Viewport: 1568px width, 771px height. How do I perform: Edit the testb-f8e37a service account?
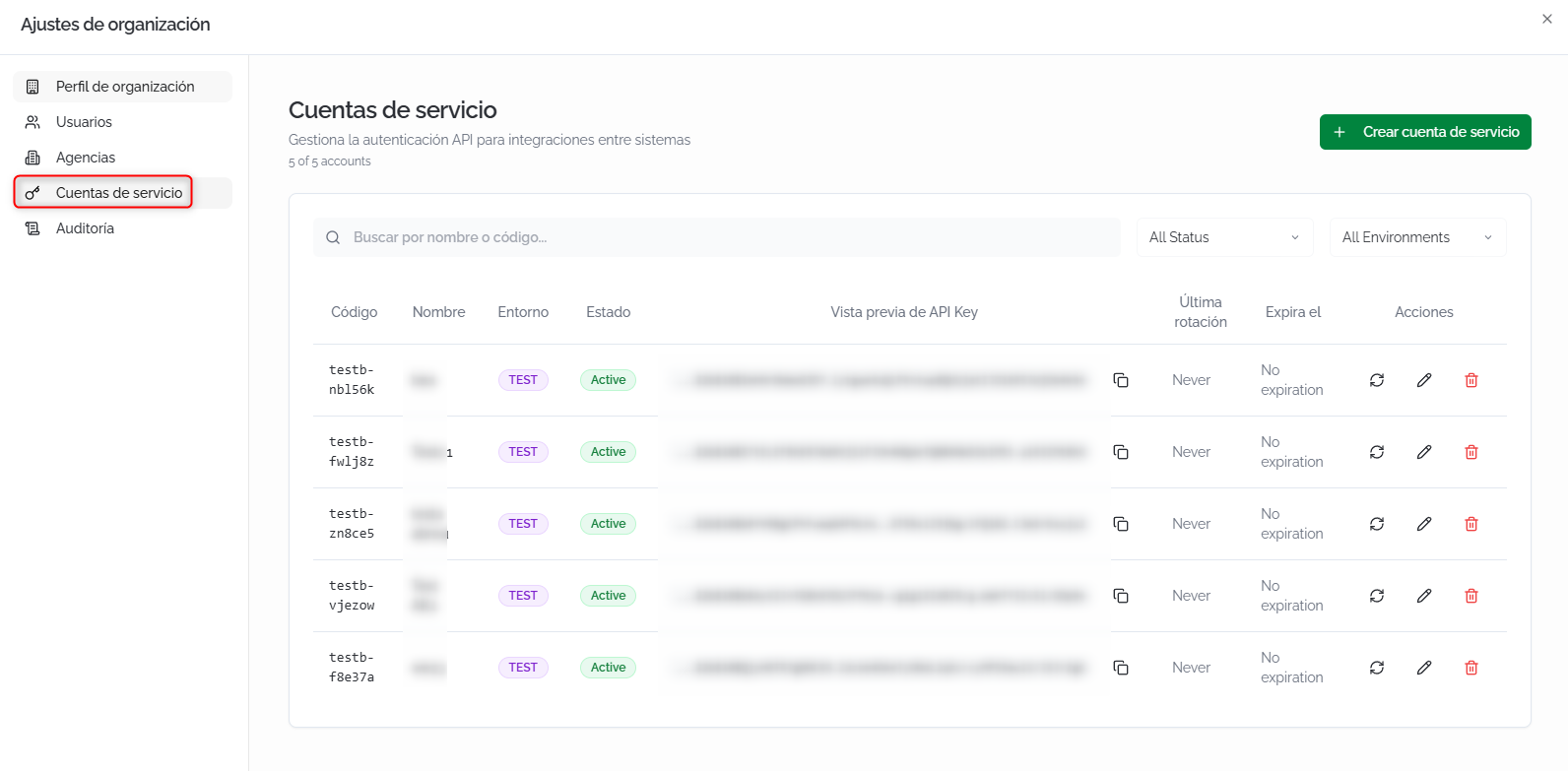pyautogui.click(x=1424, y=668)
